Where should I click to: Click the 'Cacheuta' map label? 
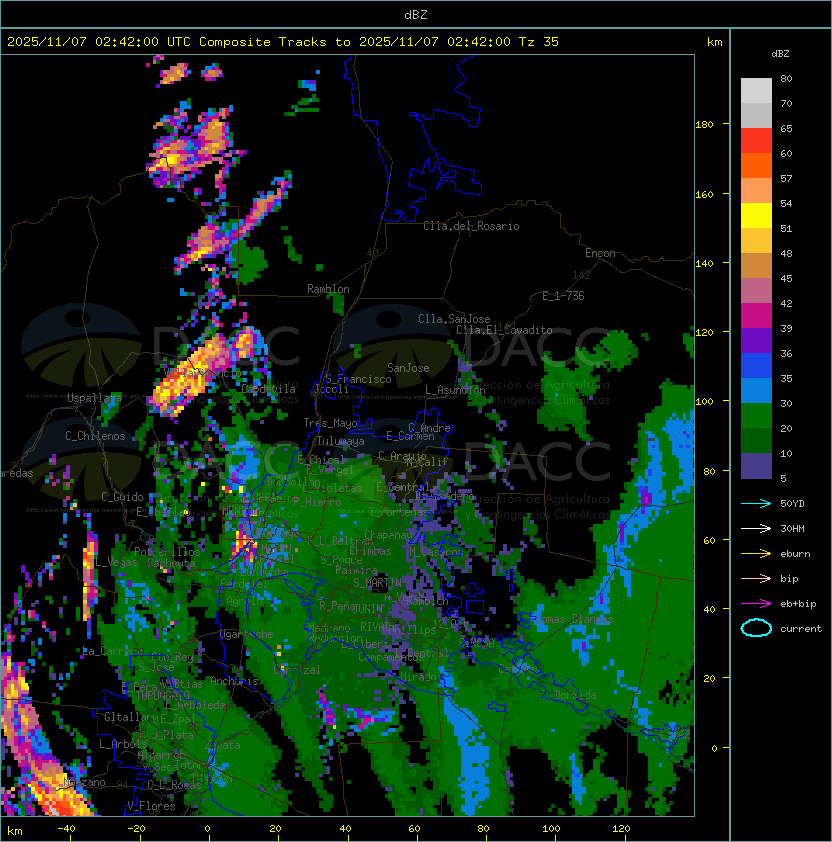coord(171,563)
